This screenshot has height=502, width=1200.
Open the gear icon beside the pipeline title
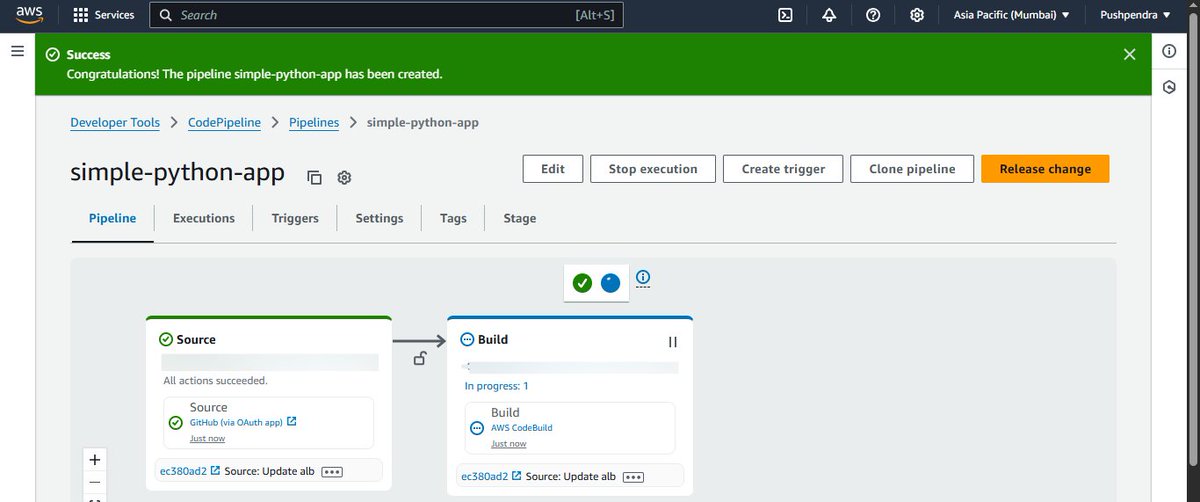[x=344, y=177]
